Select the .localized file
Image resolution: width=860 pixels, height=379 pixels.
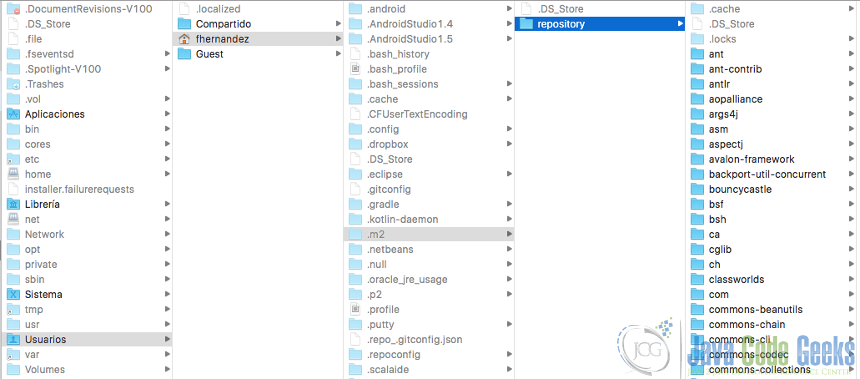coord(218,9)
